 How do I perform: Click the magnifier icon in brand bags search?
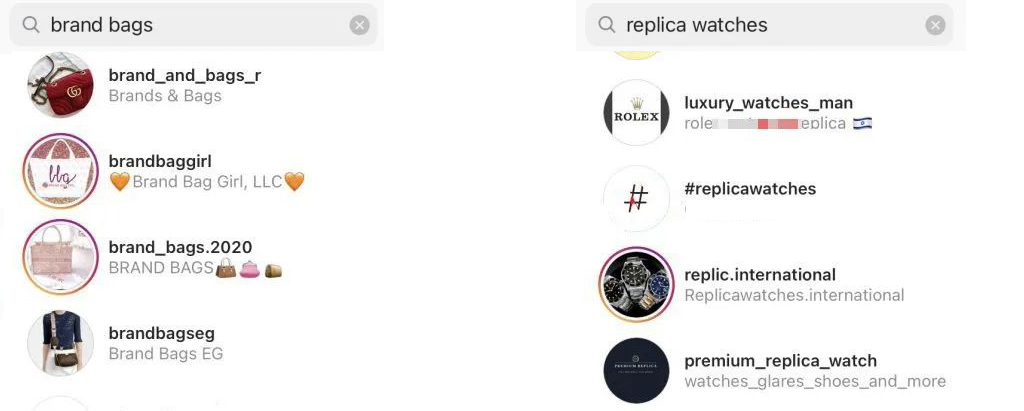pyautogui.click(x=31, y=25)
